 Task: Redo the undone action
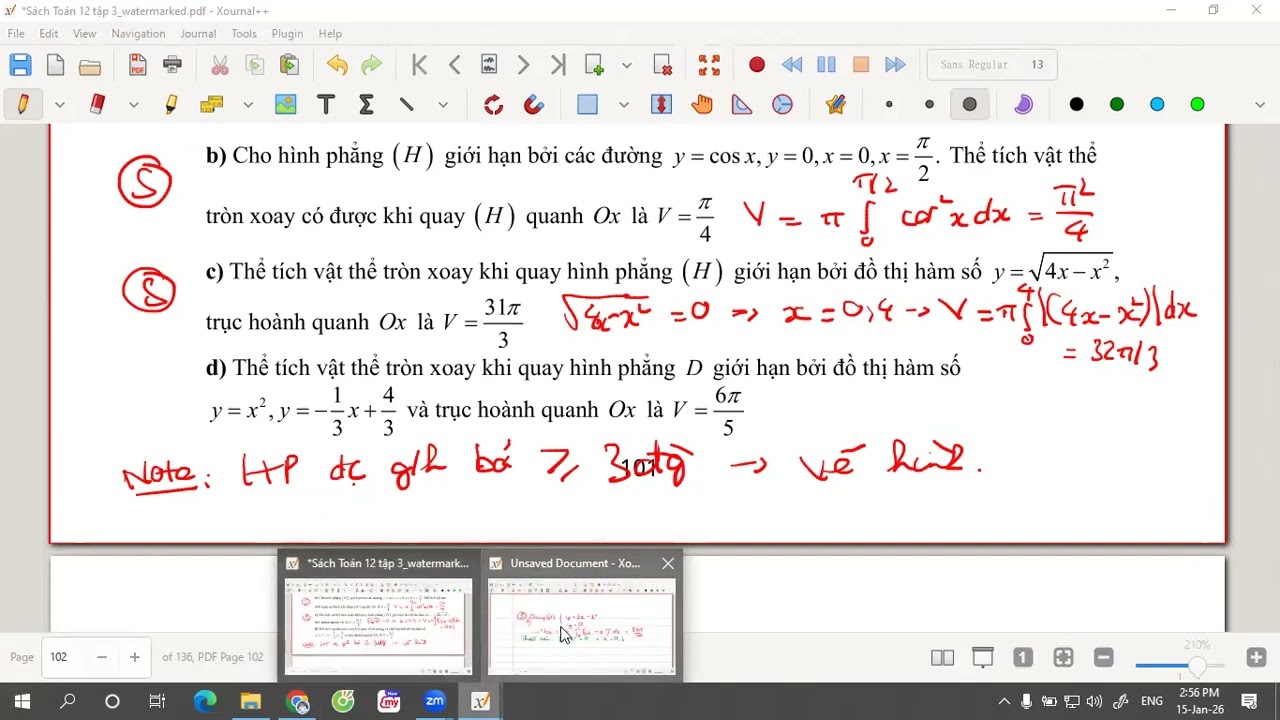coord(371,65)
